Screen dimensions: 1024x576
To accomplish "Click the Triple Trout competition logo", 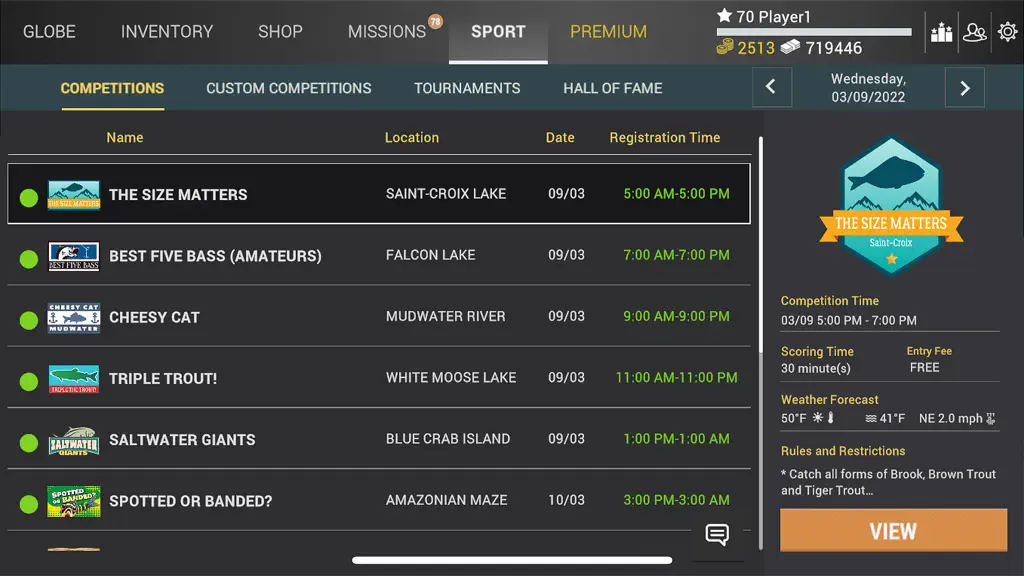I will pos(74,379).
